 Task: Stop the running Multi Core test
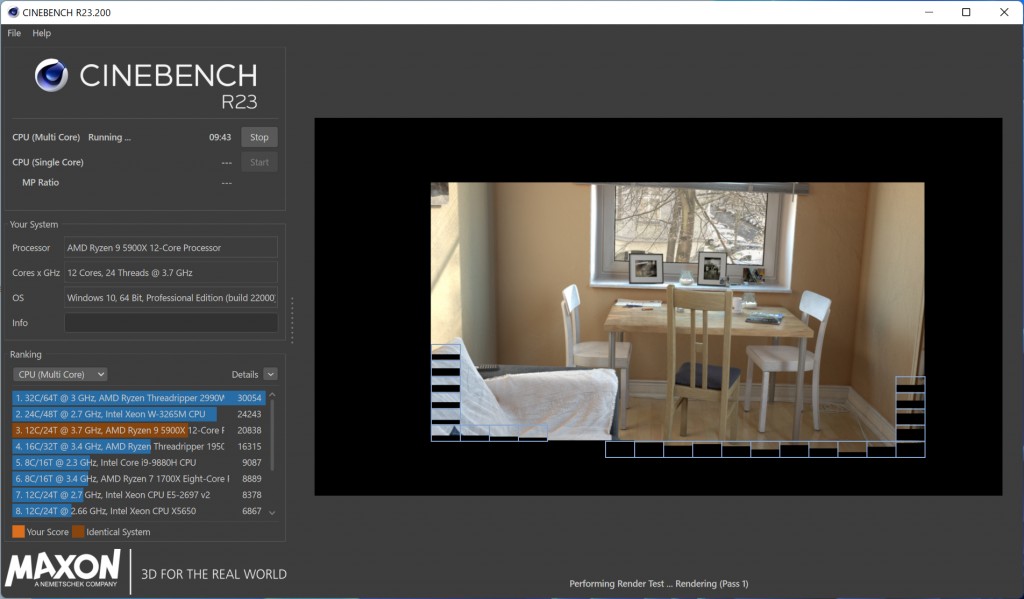pyautogui.click(x=259, y=137)
